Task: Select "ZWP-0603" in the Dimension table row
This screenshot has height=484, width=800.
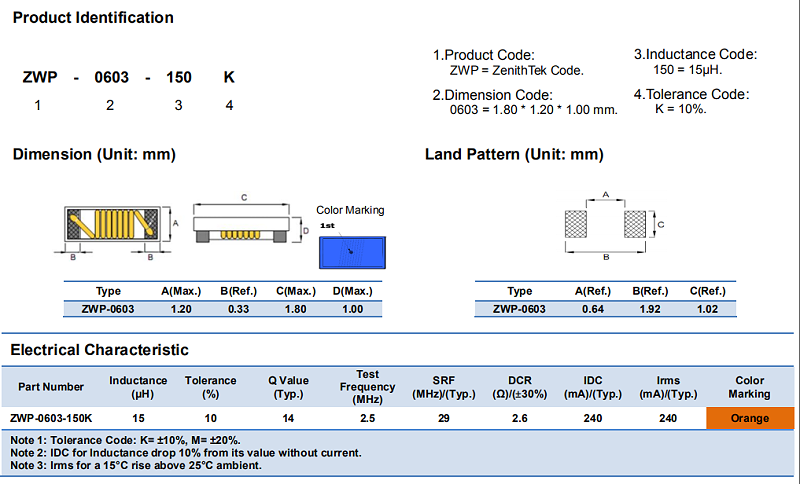Action: pyautogui.click(x=108, y=310)
